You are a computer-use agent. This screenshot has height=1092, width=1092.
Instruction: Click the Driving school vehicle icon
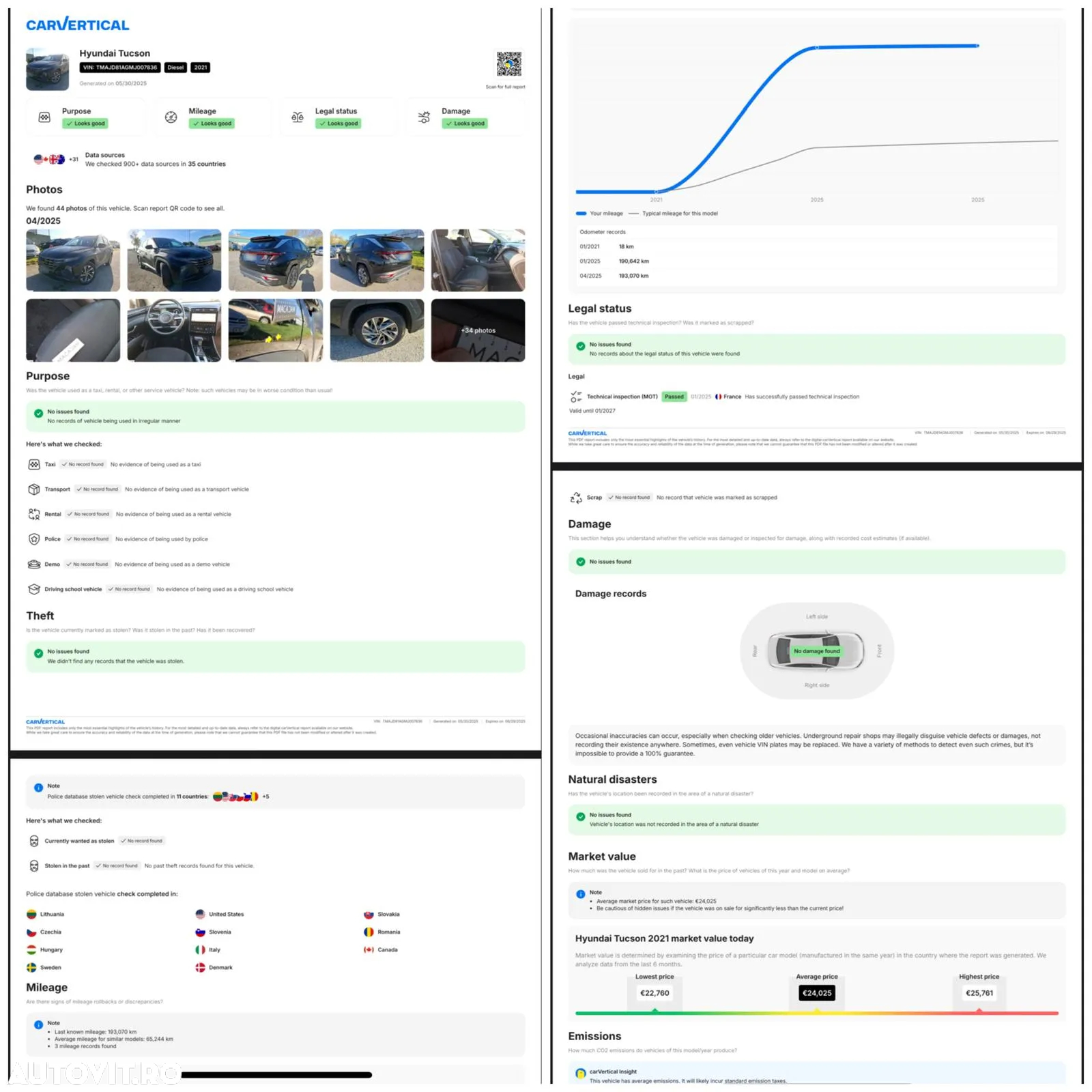click(x=33, y=589)
